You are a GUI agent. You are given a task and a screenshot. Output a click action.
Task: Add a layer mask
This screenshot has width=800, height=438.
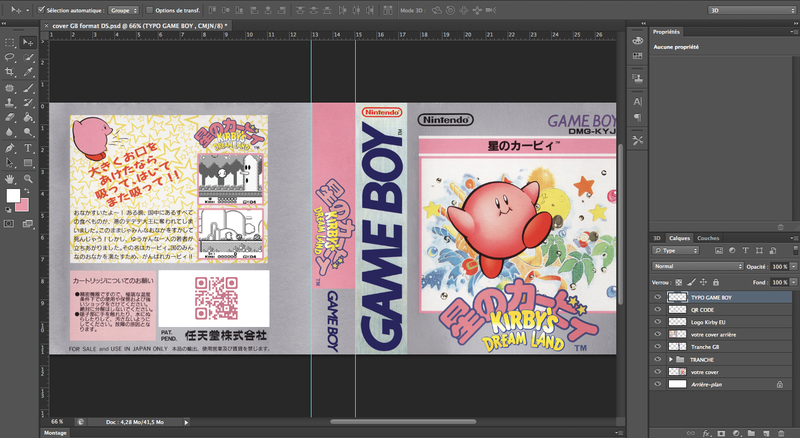[x=721, y=433]
